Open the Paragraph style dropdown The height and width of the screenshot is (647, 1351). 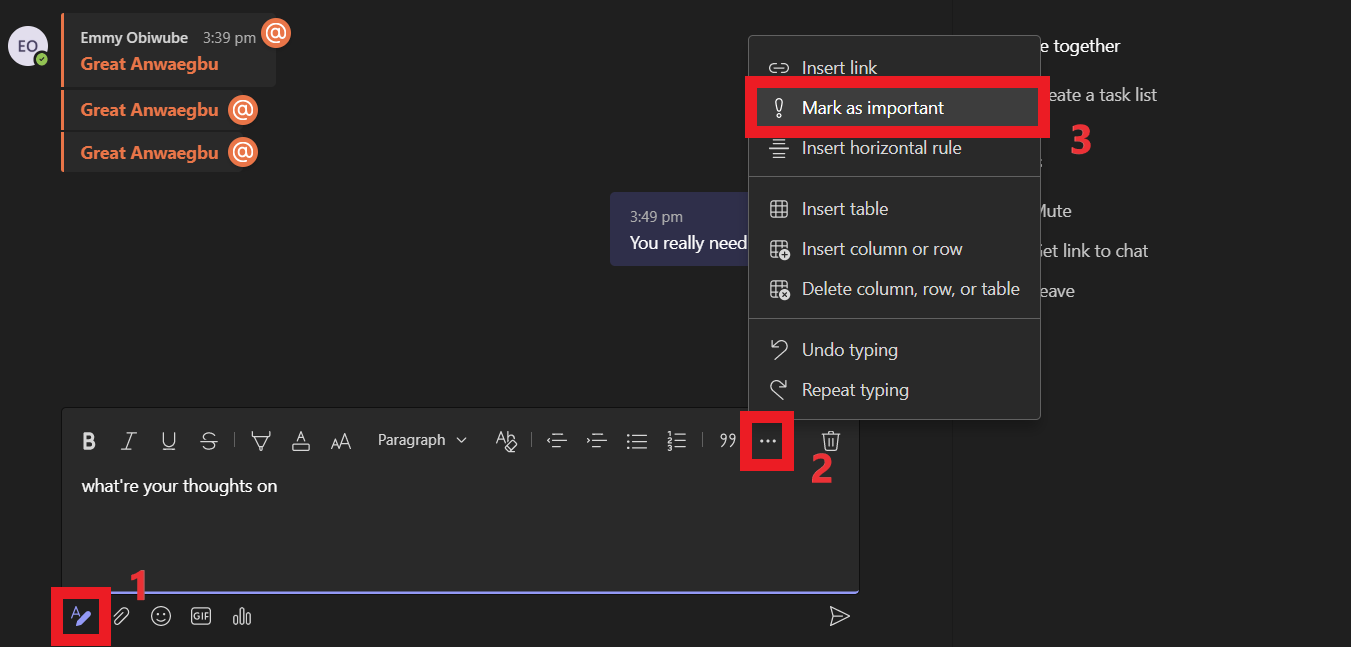[421, 440]
